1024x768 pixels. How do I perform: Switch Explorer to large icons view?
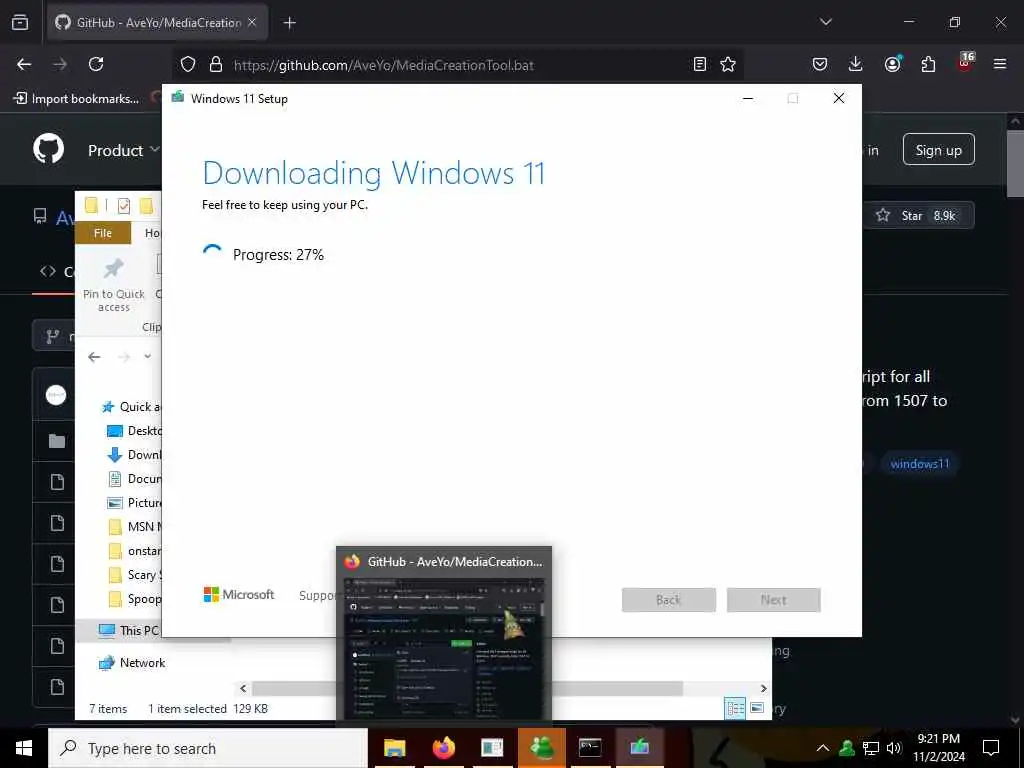click(x=757, y=709)
